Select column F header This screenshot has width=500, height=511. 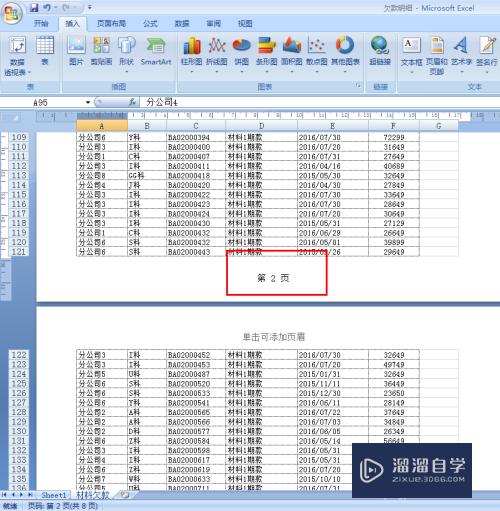pos(394,126)
